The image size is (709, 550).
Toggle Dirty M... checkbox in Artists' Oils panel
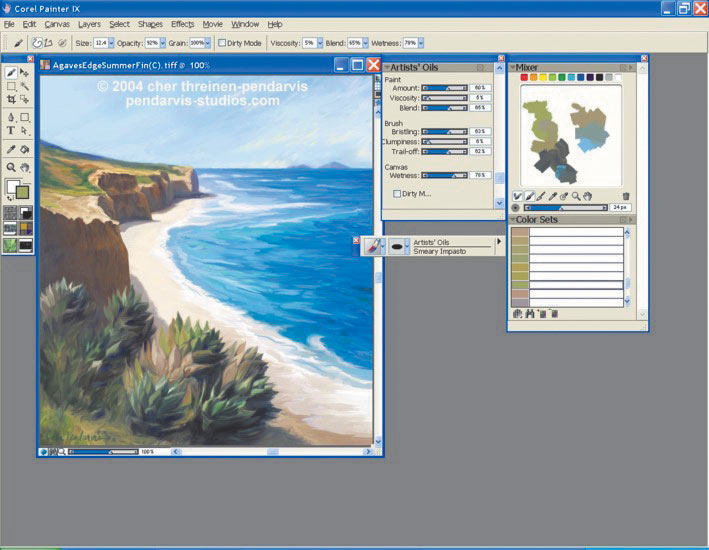[x=397, y=194]
